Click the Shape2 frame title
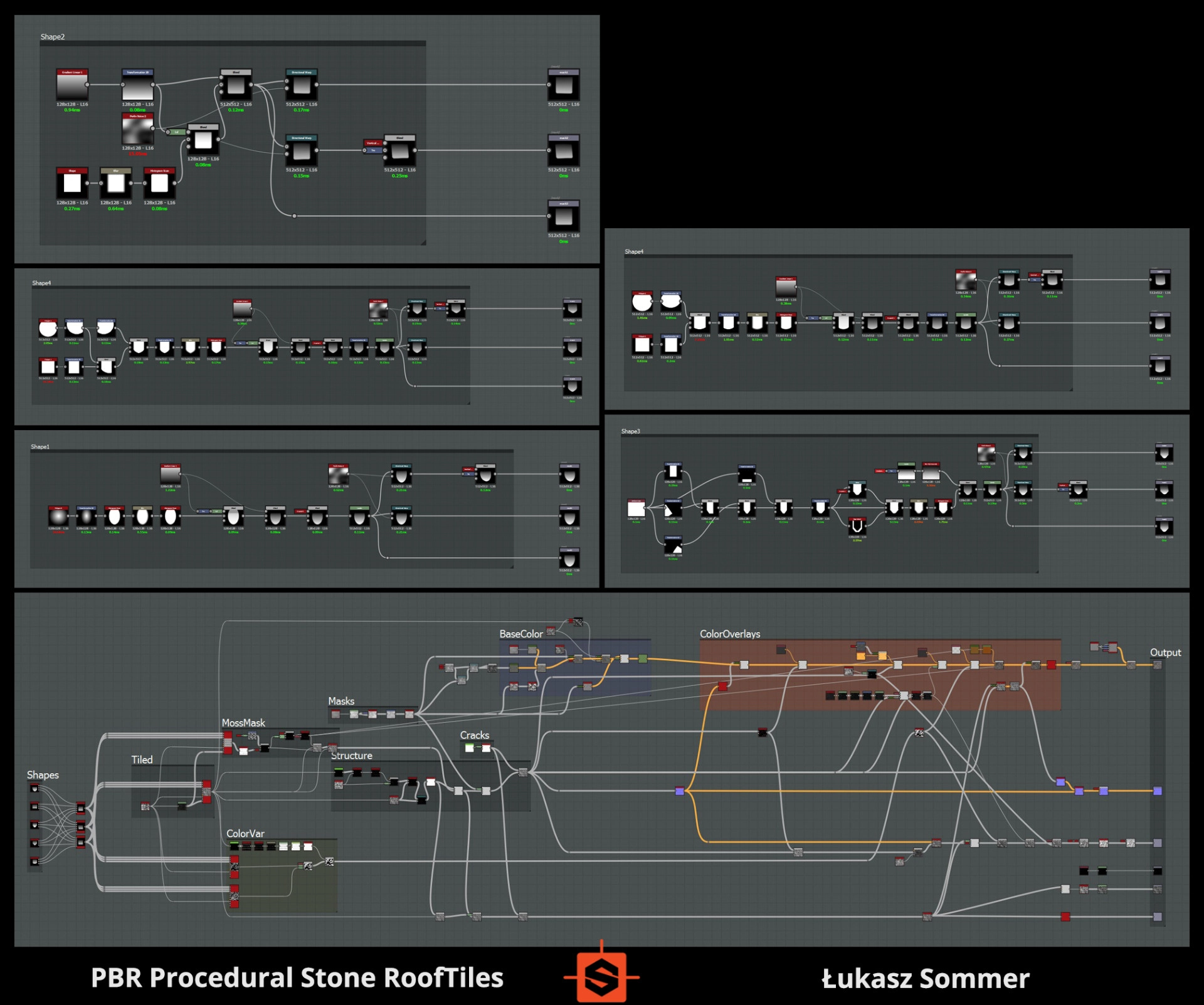The image size is (1204, 1005). [x=53, y=37]
